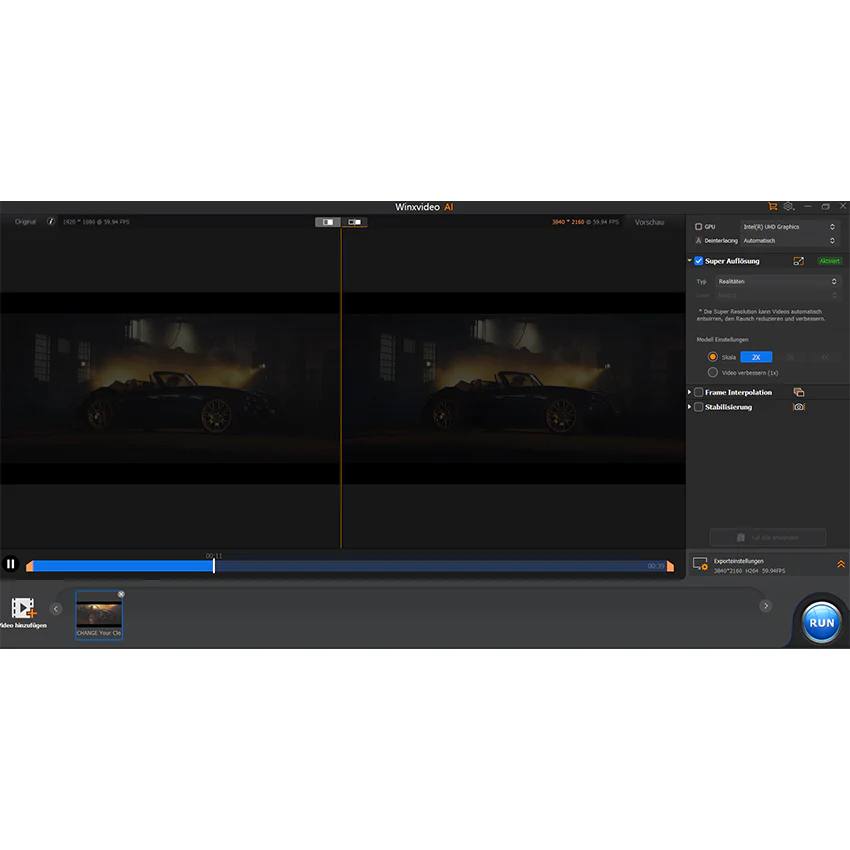Click the Original label

pyautogui.click(x=25, y=222)
